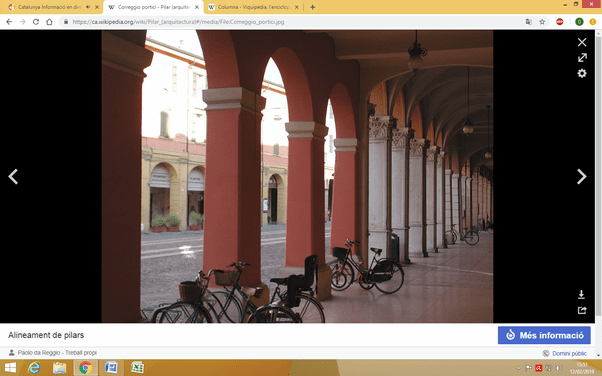Open the red antivirus tray icon
Viewport: 602px width, 376px height.
(x=539, y=368)
